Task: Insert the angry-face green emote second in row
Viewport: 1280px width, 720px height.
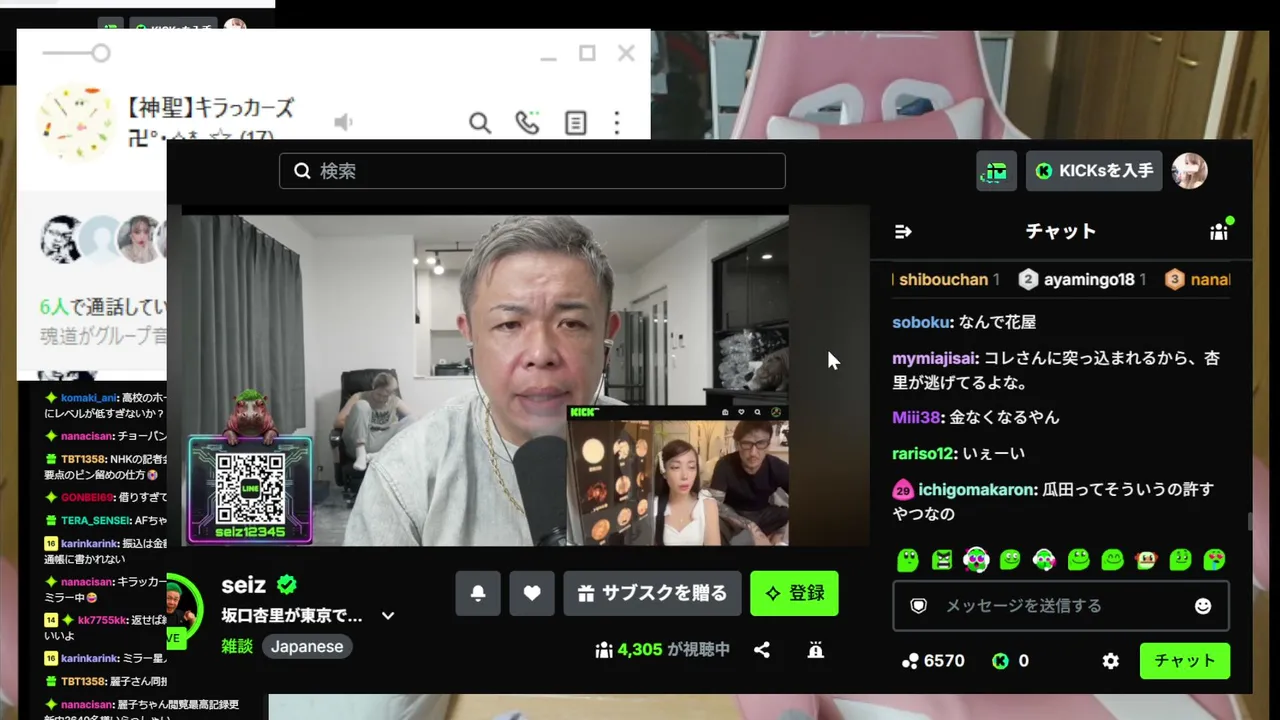Action: pos(942,560)
